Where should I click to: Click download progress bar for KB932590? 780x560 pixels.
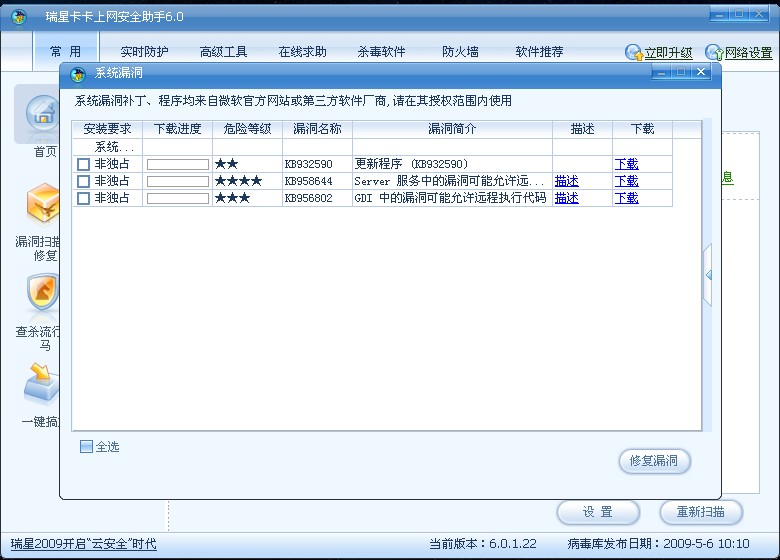178,164
